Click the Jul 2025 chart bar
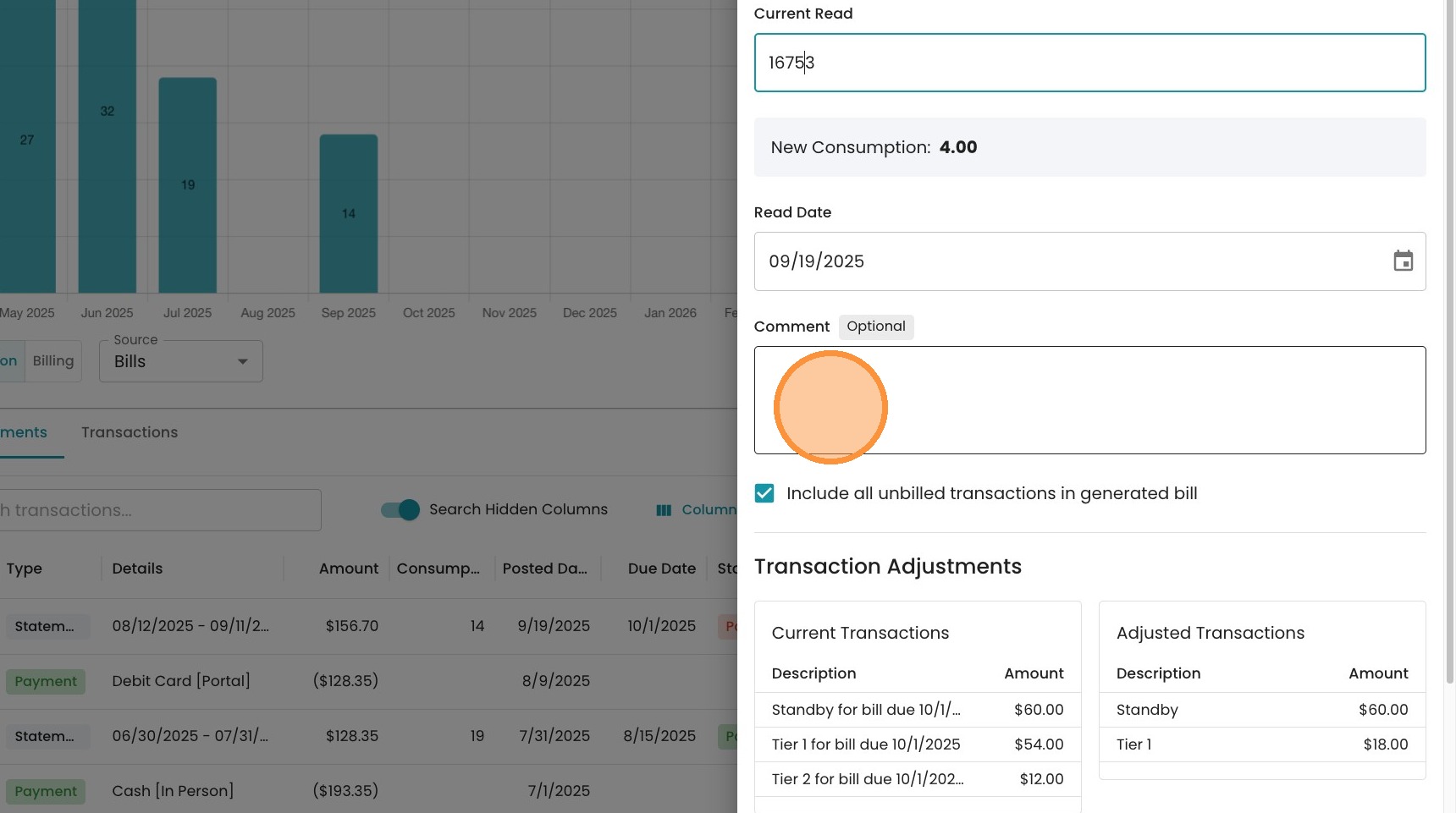 187,184
